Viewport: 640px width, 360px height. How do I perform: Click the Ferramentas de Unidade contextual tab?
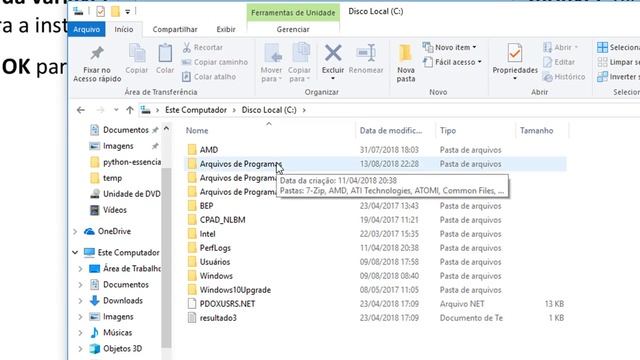293,13
